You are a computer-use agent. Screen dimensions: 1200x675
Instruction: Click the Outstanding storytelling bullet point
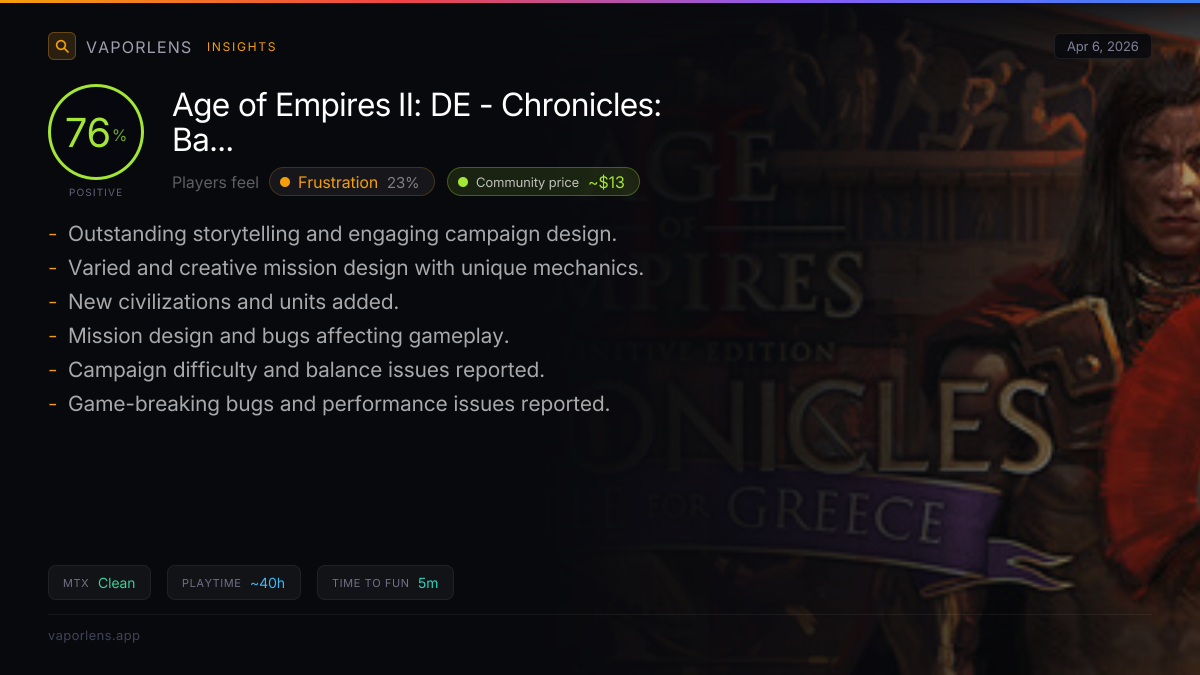coord(342,234)
